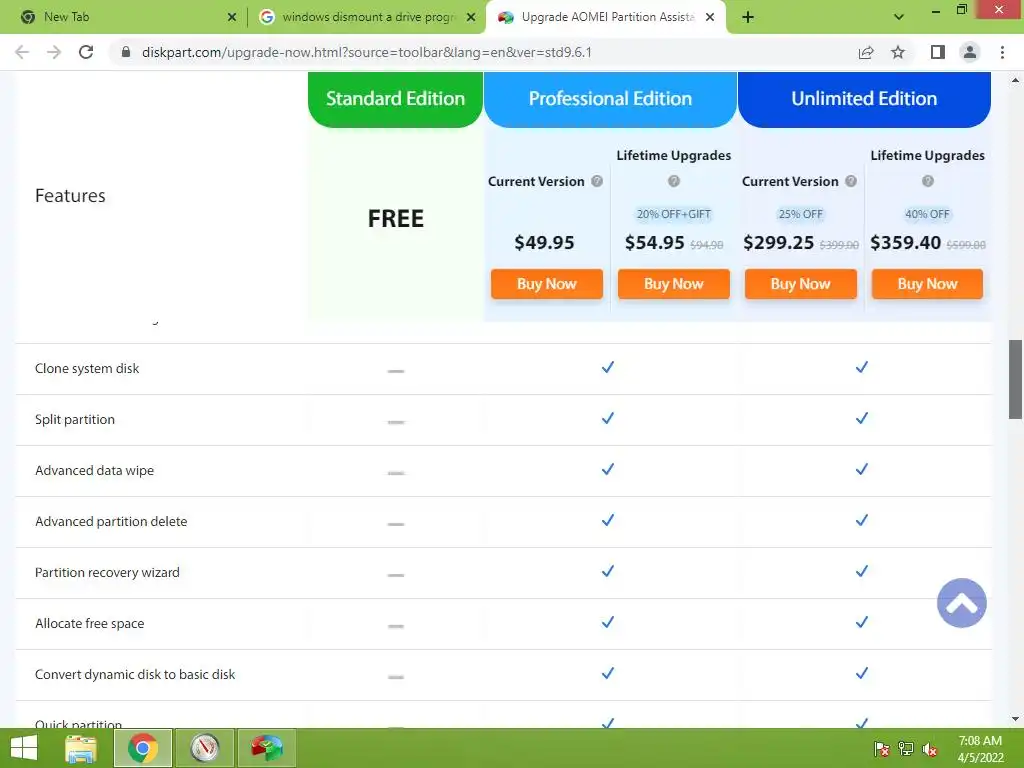The width and height of the screenshot is (1024, 768).
Task: Click the 25% OFF badge
Action: tap(800, 214)
